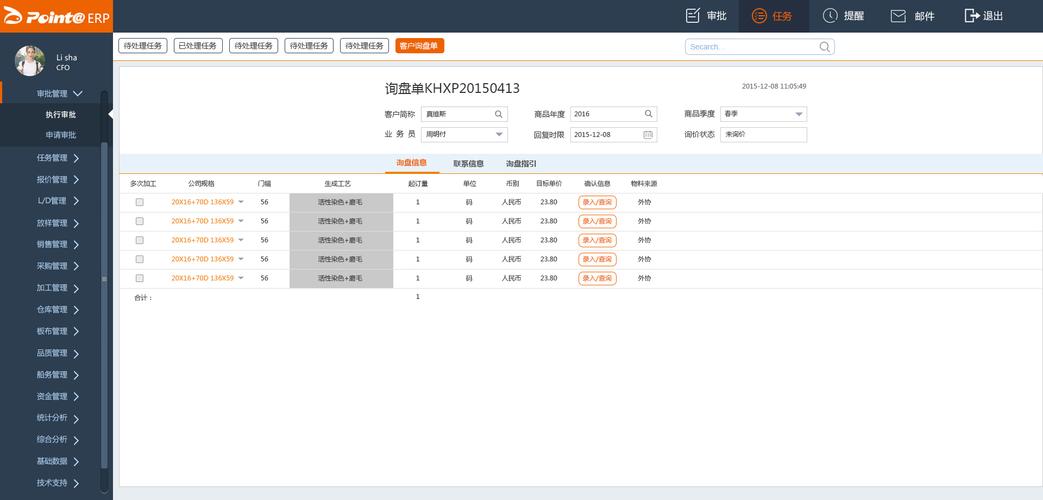
Task: Open calendar icon in 回复时限 field
Action: 648,134
